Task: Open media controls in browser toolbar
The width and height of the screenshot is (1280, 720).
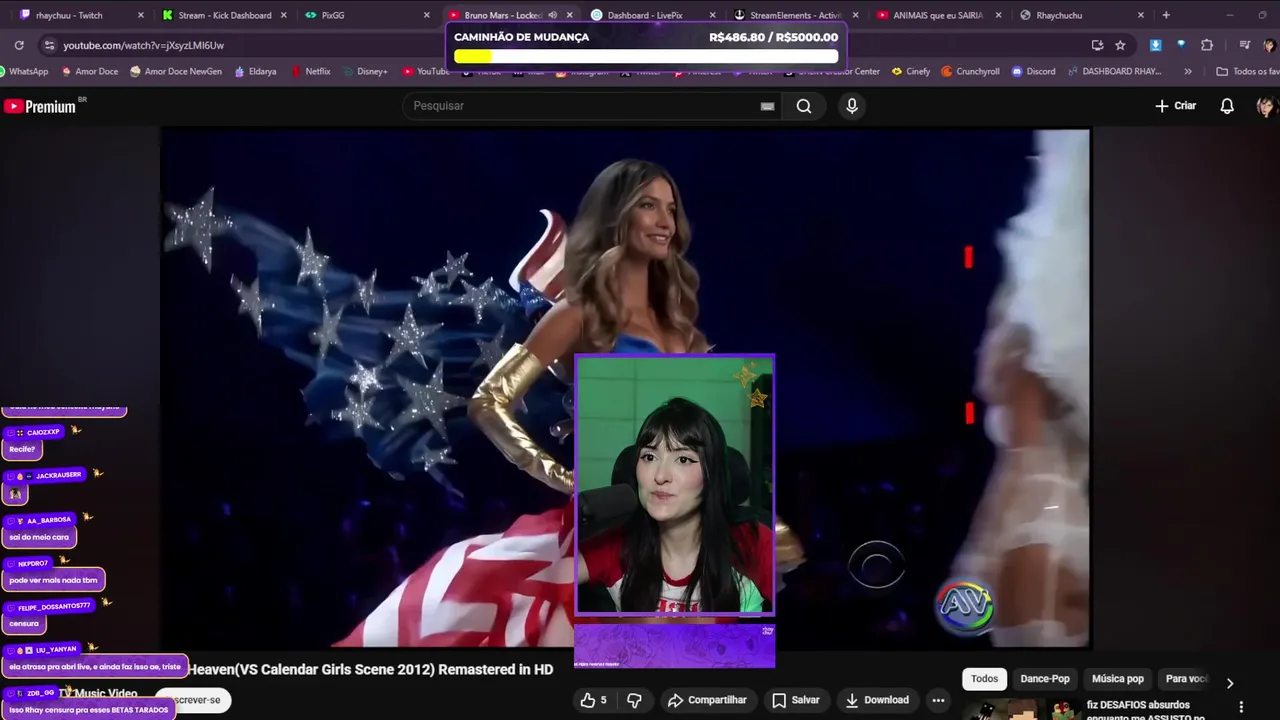Action: pyautogui.click(x=1244, y=45)
